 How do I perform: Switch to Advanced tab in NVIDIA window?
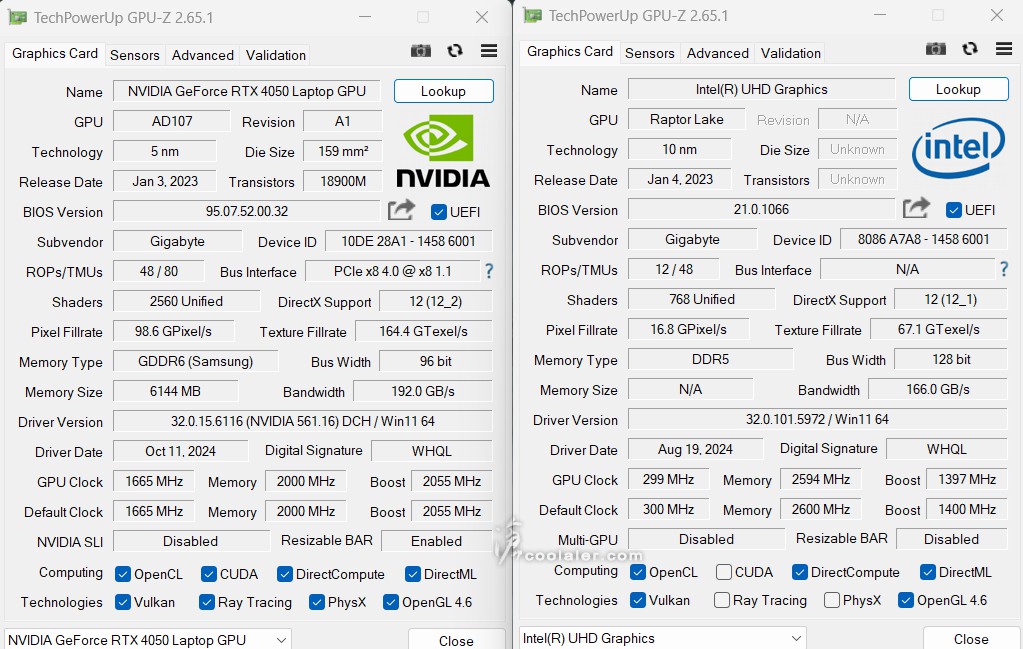[203, 55]
